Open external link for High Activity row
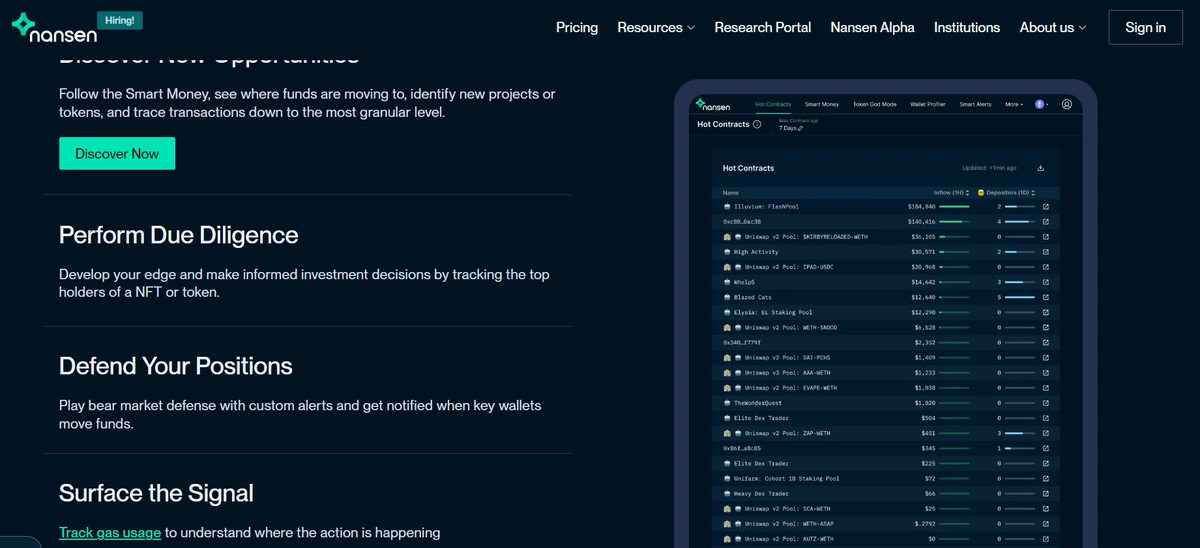Screen dimensions: 1200x548 (1046, 252)
